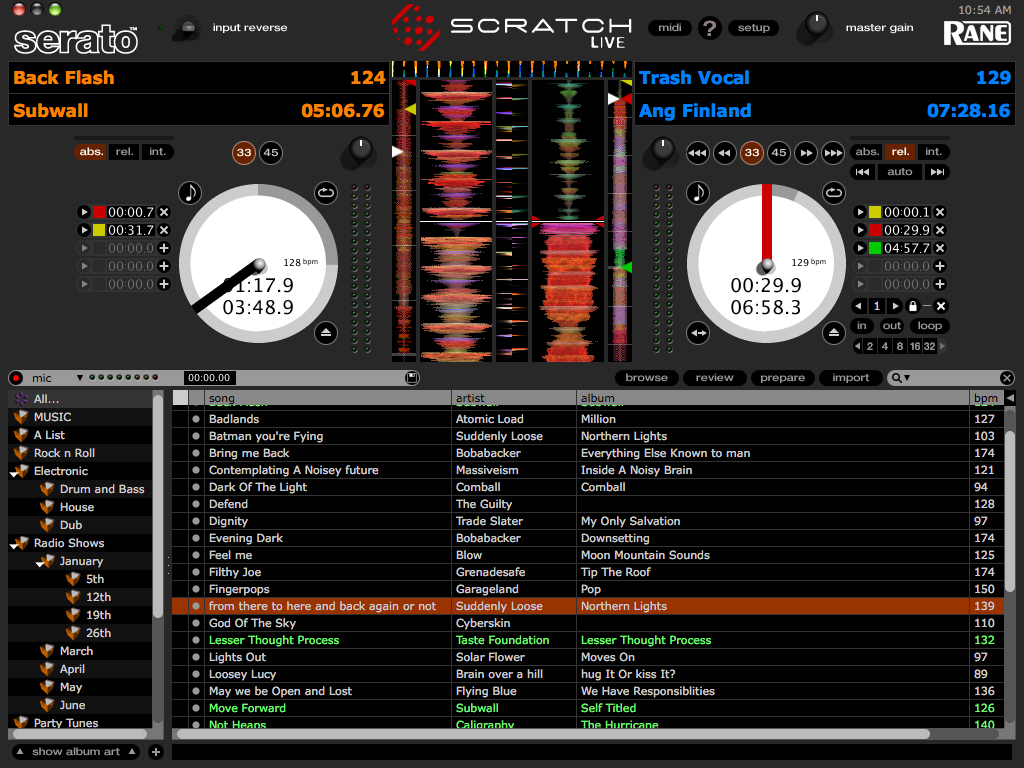Select abs. mode on left deck
1024x768 pixels.
(91, 152)
